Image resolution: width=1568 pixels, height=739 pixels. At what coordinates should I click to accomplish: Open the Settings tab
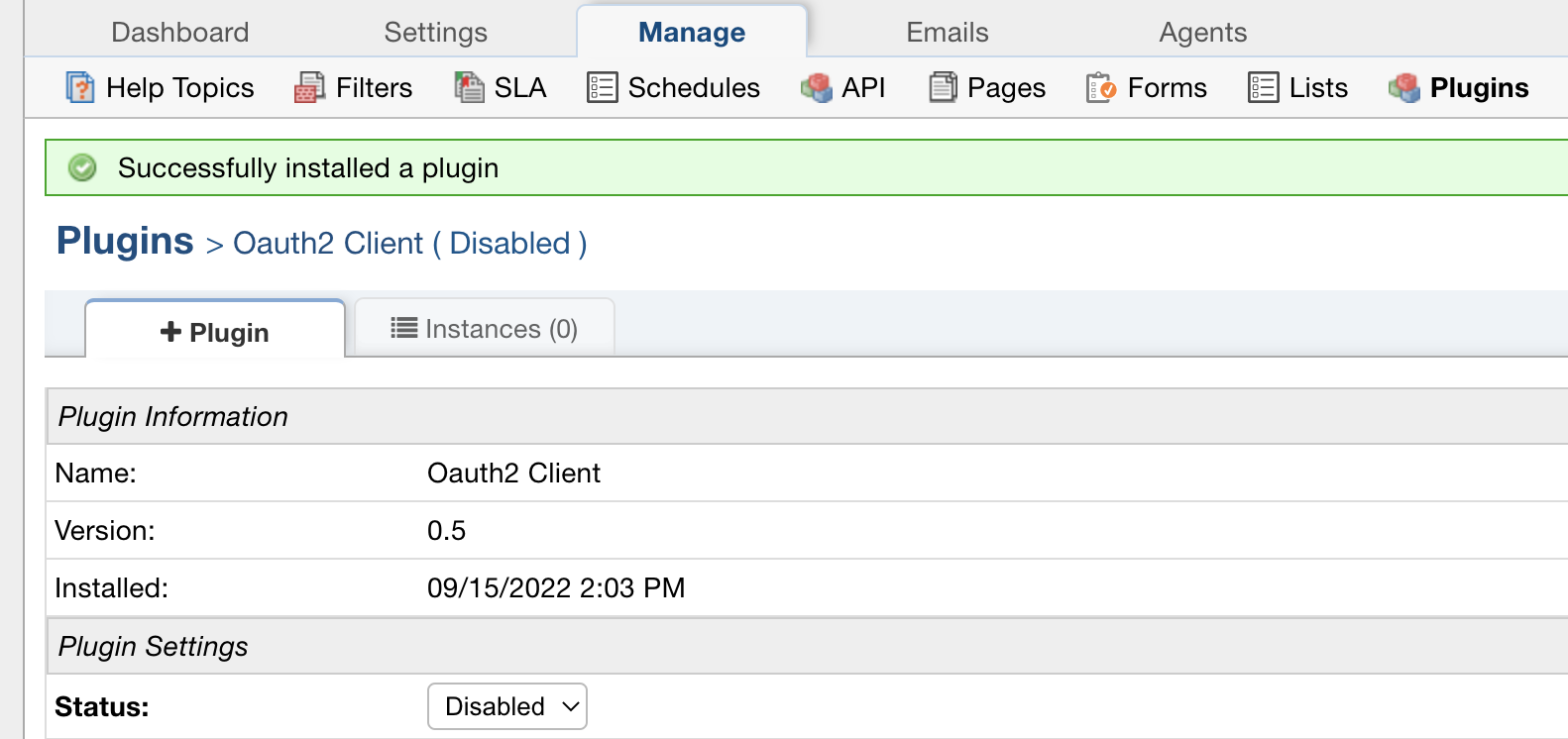pyautogui.click(x=435, y=33)
